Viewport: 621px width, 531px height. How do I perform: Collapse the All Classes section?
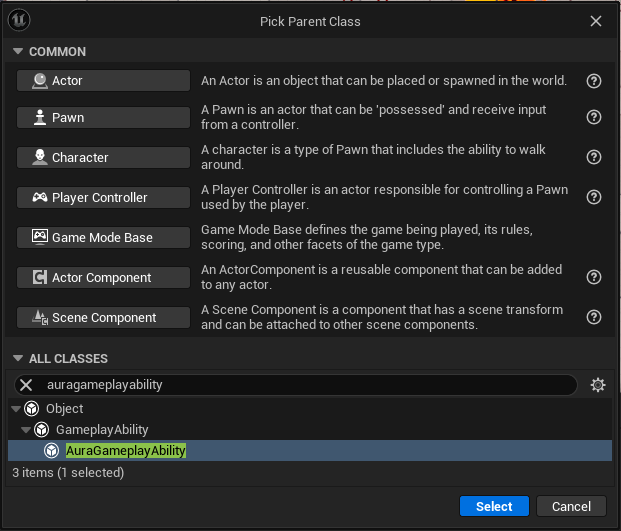point(17,359)
